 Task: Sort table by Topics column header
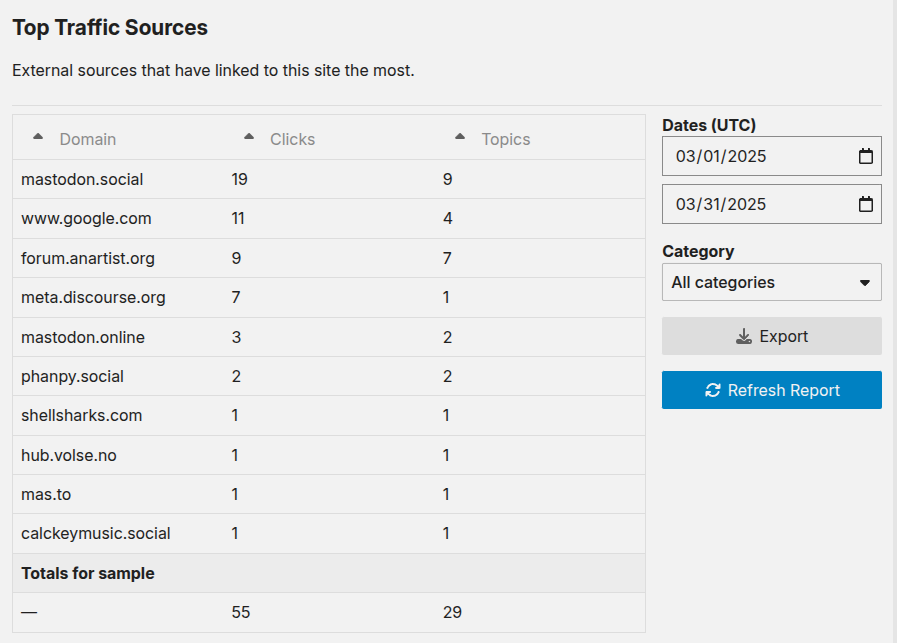(x=506, y=139)
